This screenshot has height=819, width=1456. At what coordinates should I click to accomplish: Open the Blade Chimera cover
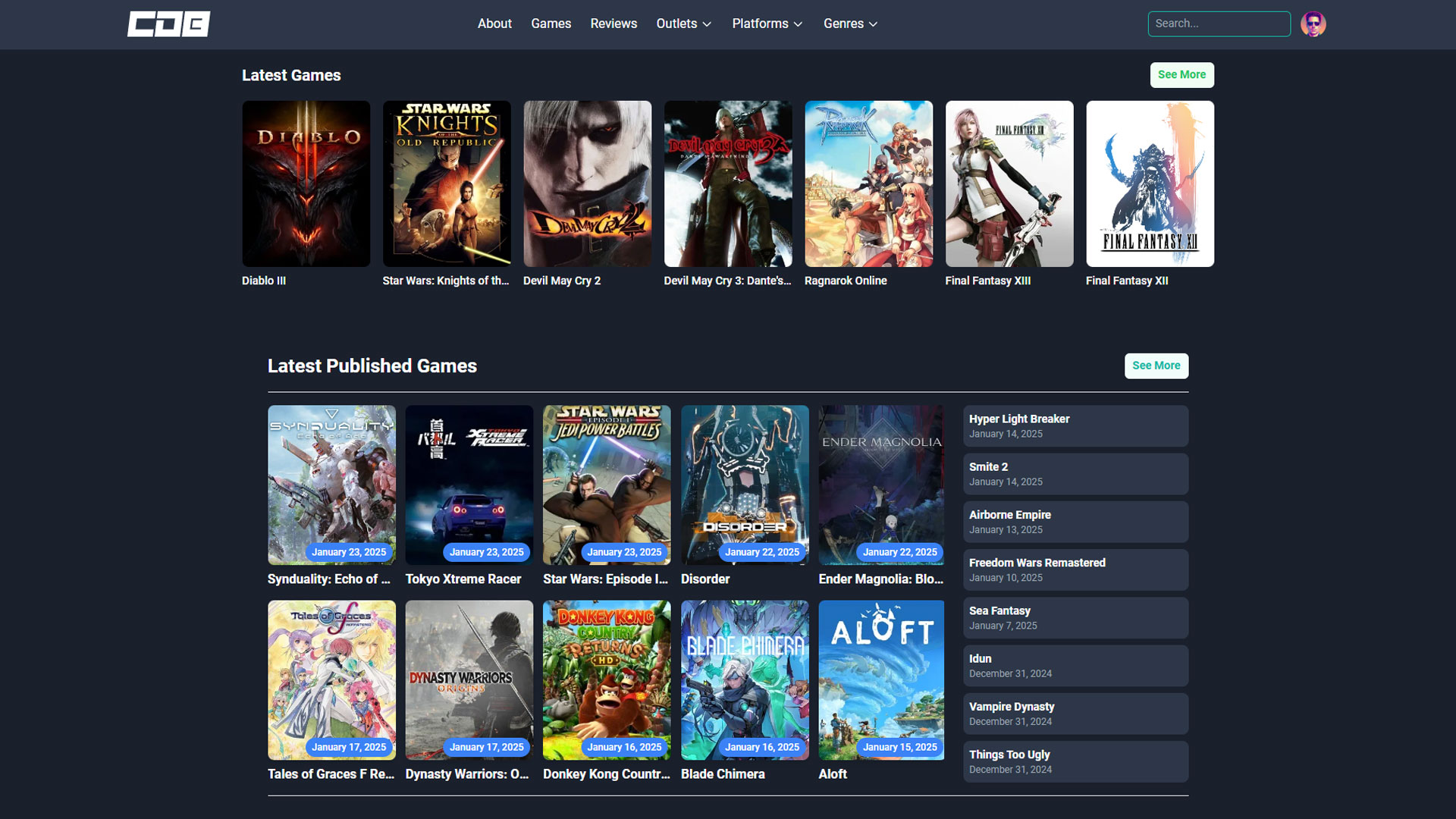coord(745,680)
